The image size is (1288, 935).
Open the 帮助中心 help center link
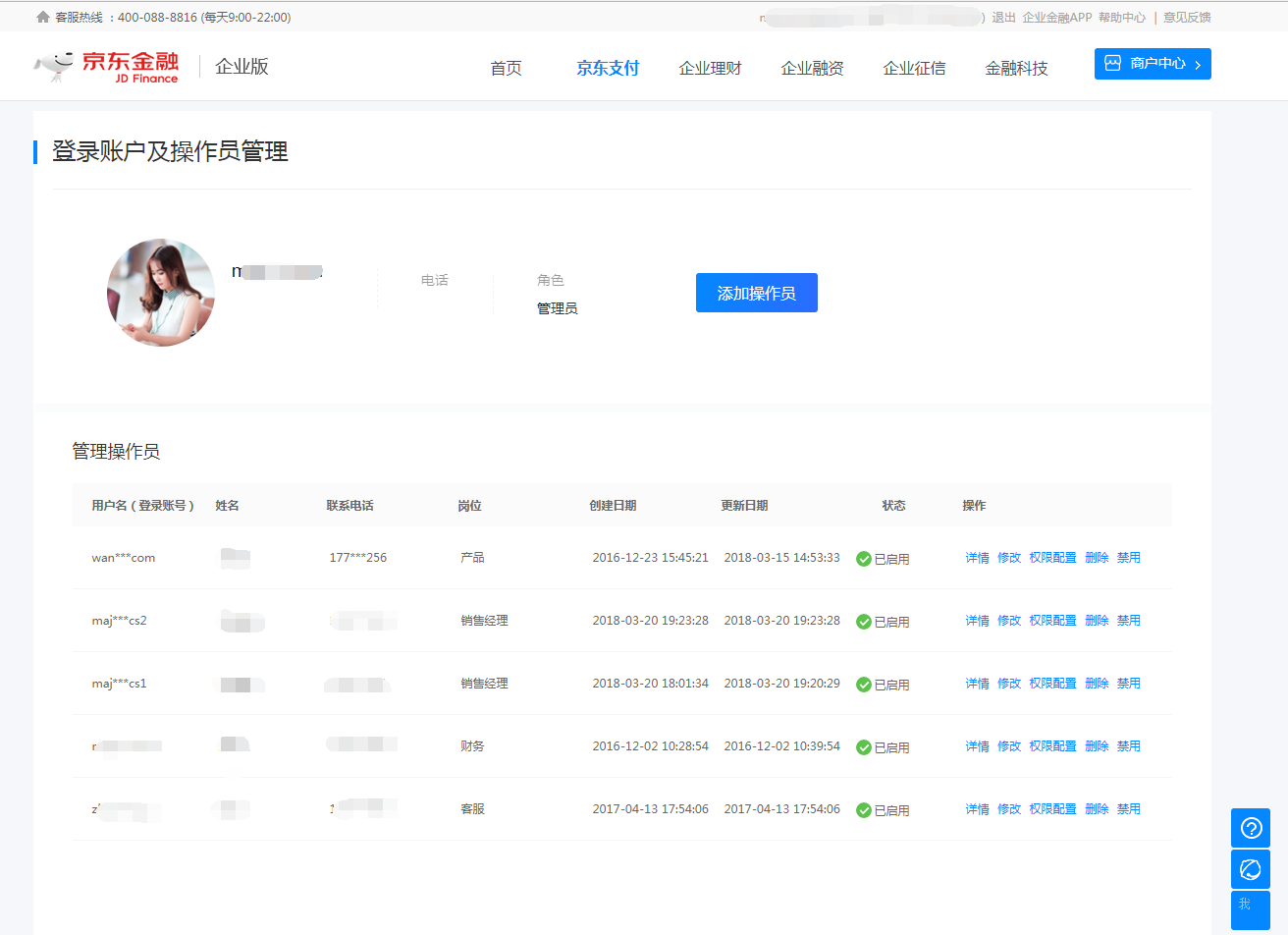(x=1122, y=17)
